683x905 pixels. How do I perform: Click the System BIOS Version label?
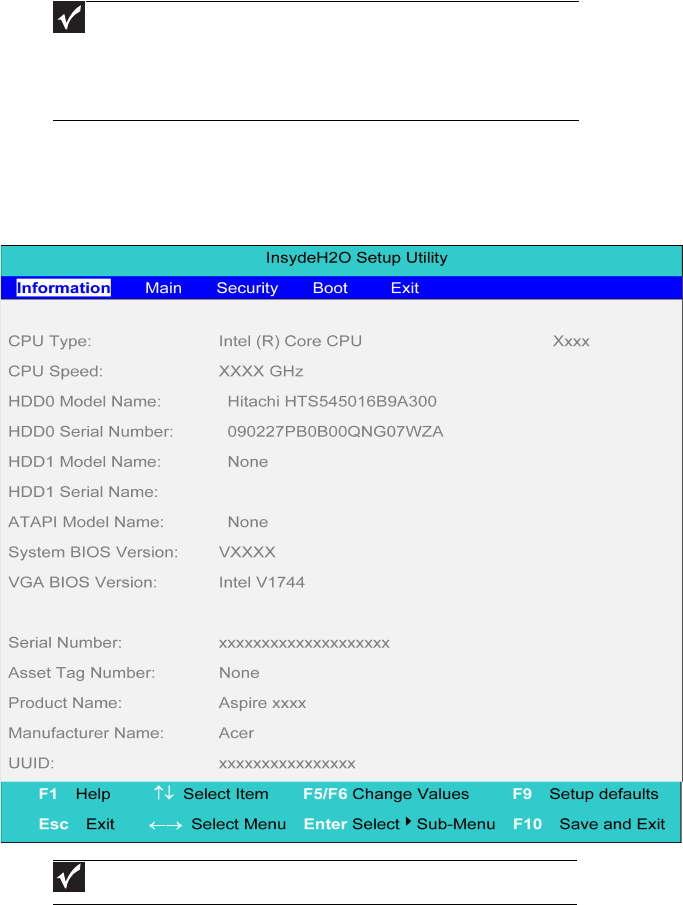coord(93,552)
